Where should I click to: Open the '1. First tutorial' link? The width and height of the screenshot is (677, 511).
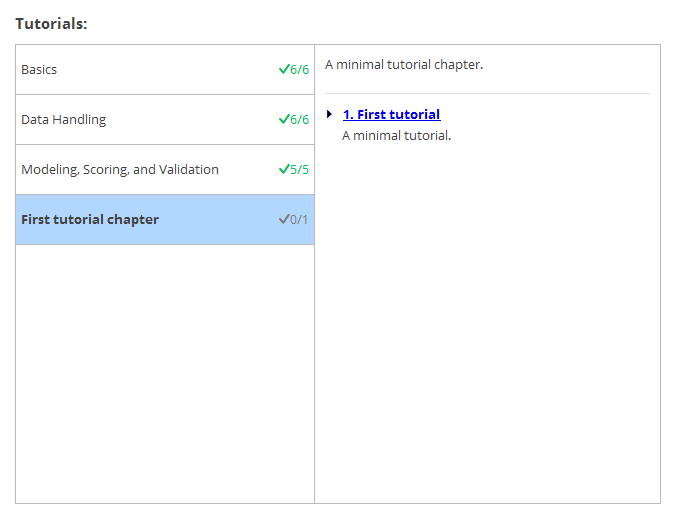pyautogui.click(x=391, y=114)
